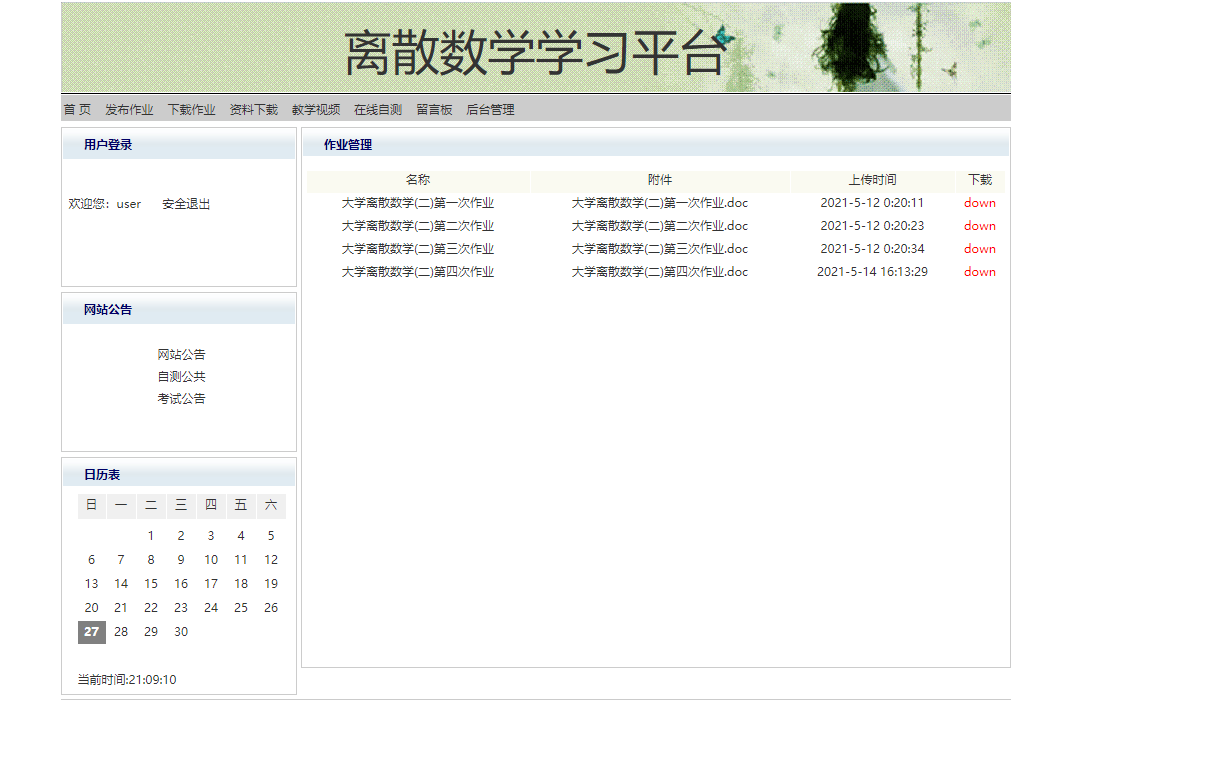Download 第四次作业 via its down link

(979, 271)
